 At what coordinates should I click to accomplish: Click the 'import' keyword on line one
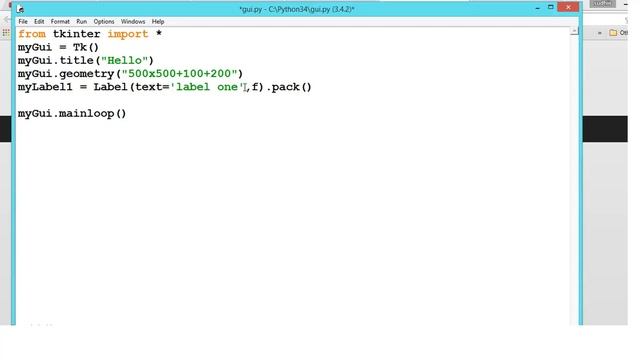coord(128,34)
